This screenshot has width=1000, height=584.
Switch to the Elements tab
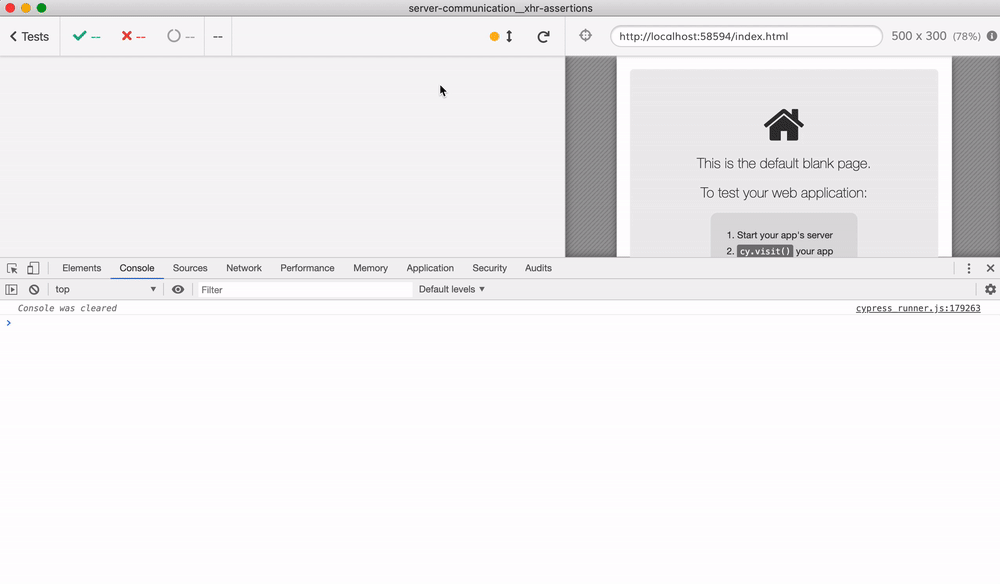point(81,268)
